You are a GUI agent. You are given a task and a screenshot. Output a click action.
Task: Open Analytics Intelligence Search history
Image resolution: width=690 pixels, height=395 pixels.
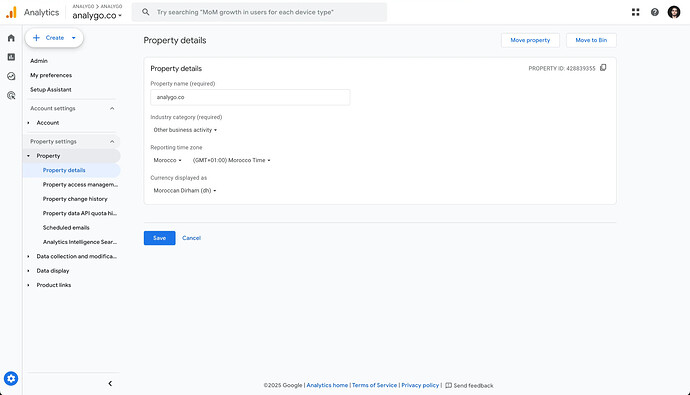coord(80,242)
